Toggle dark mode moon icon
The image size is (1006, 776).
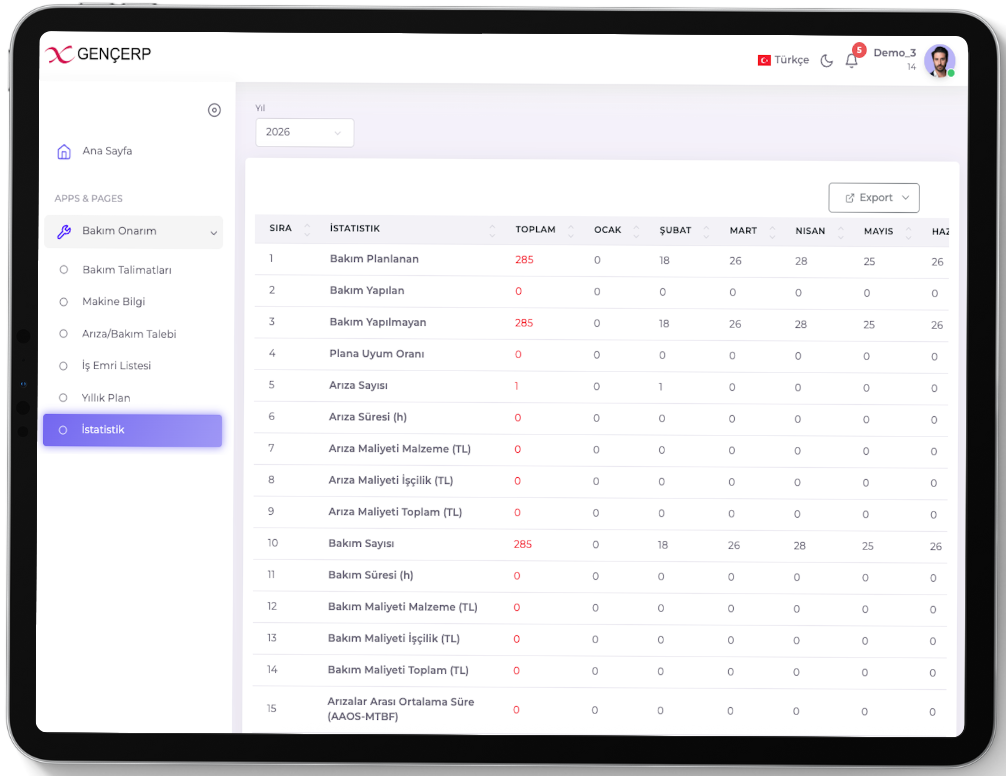[826, 60]
